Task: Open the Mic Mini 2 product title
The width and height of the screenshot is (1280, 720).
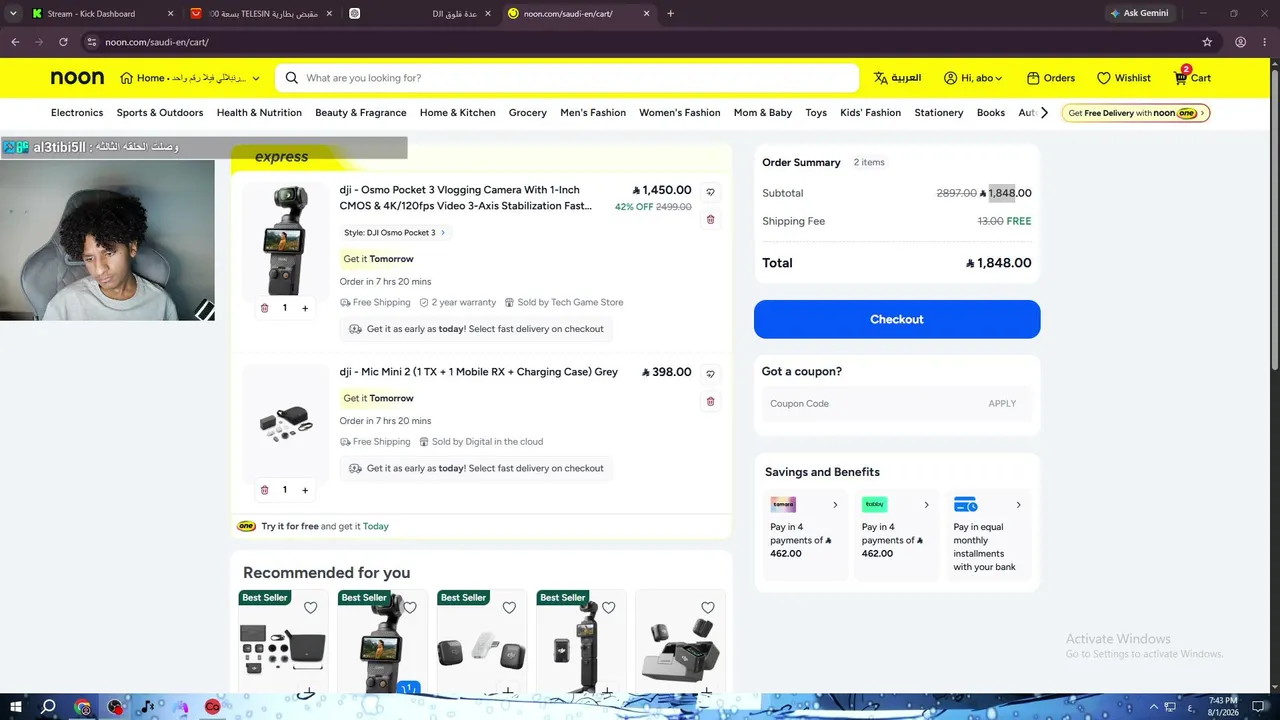Action: click(479, 372)
